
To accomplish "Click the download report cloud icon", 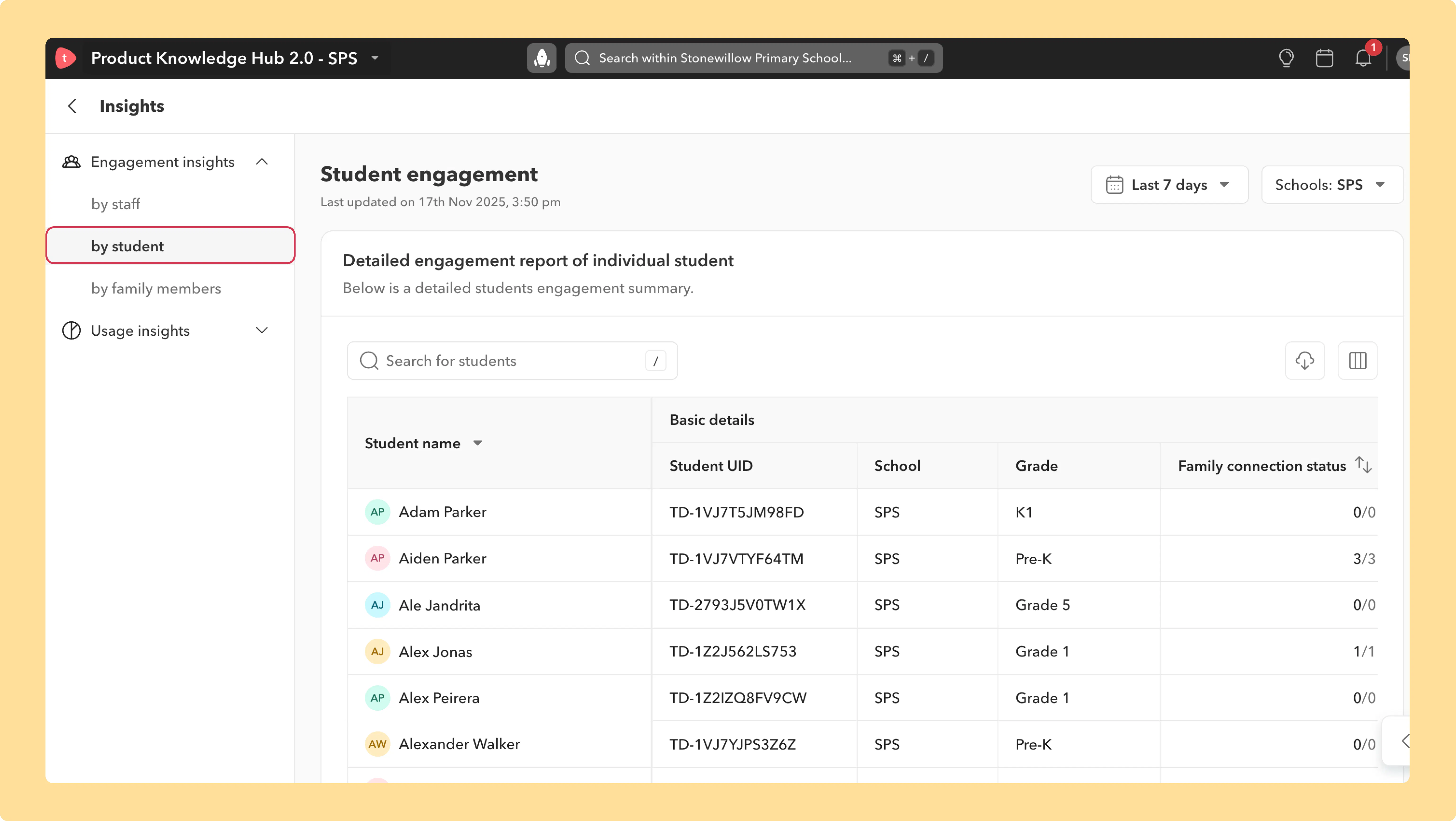I will tap(1304, 361).
